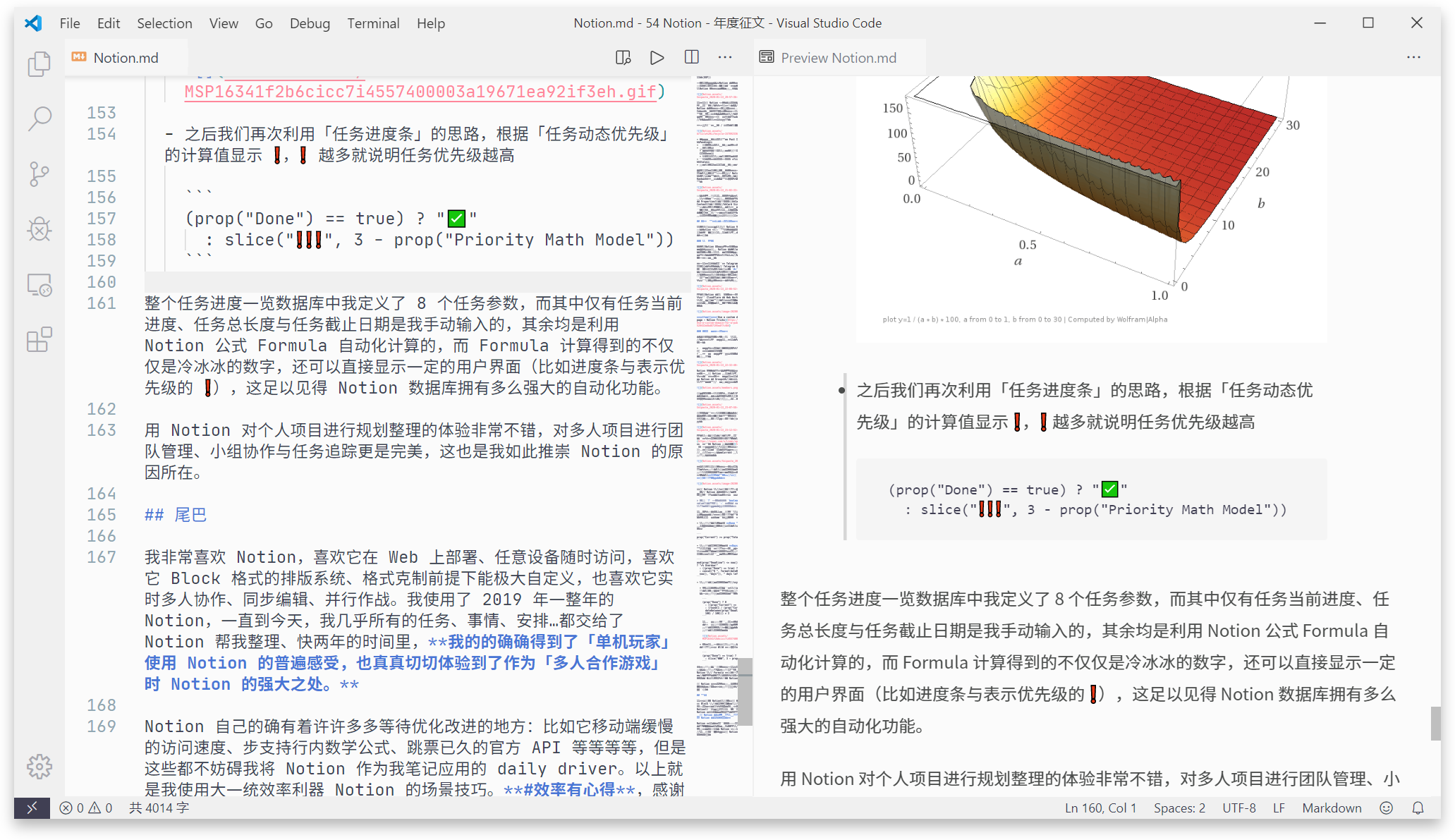Click the minimap scroll slider

tap(745, 691)
